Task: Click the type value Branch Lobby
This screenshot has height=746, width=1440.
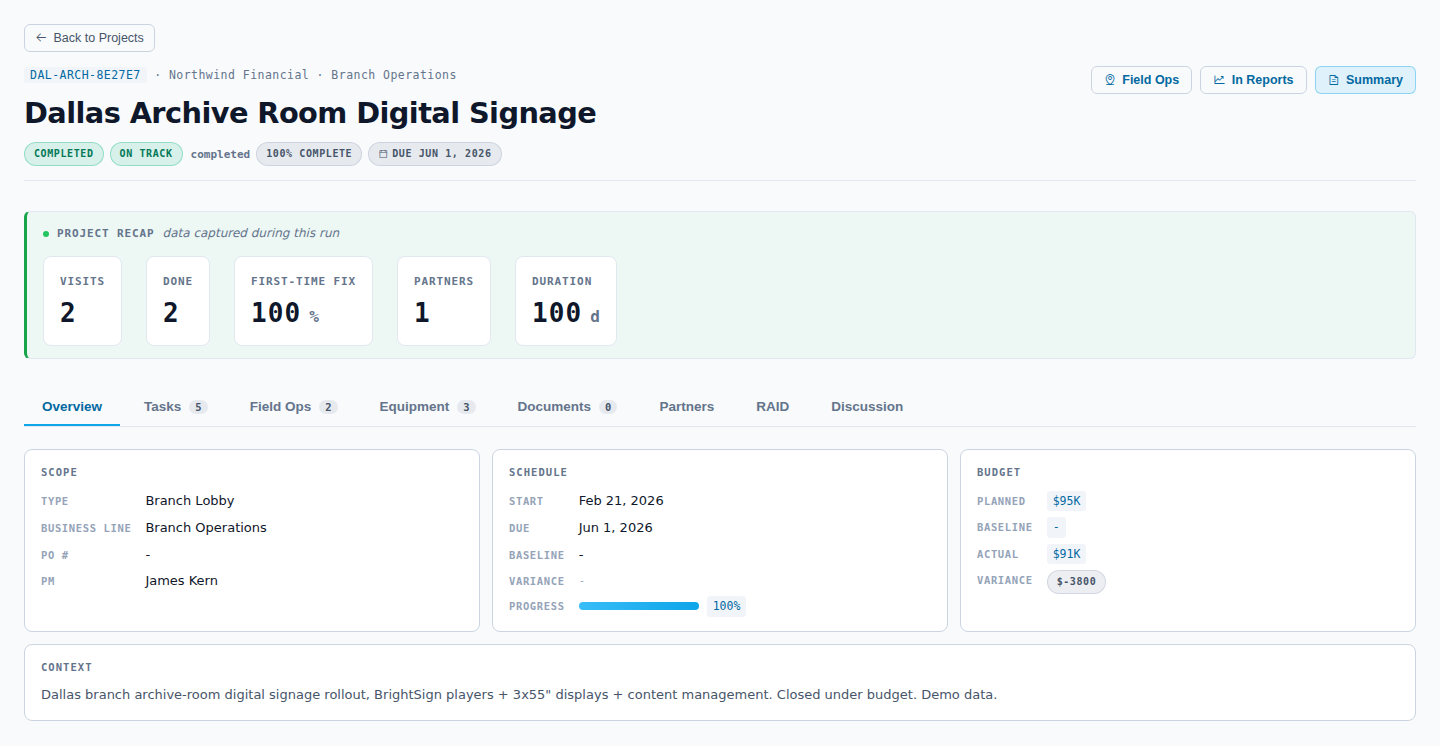Action: coord(190,501)
